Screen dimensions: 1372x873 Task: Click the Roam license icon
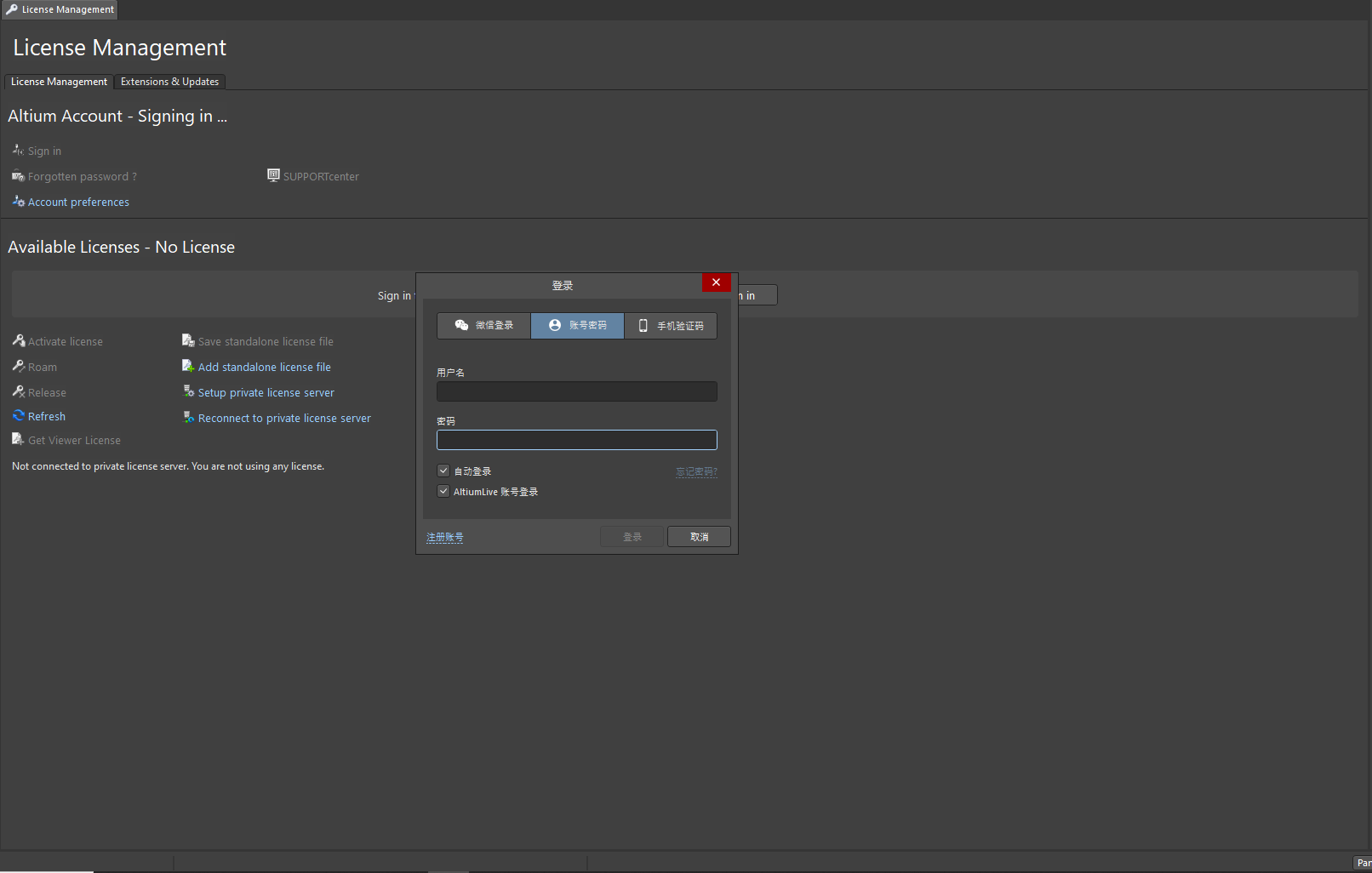point(19,366)
